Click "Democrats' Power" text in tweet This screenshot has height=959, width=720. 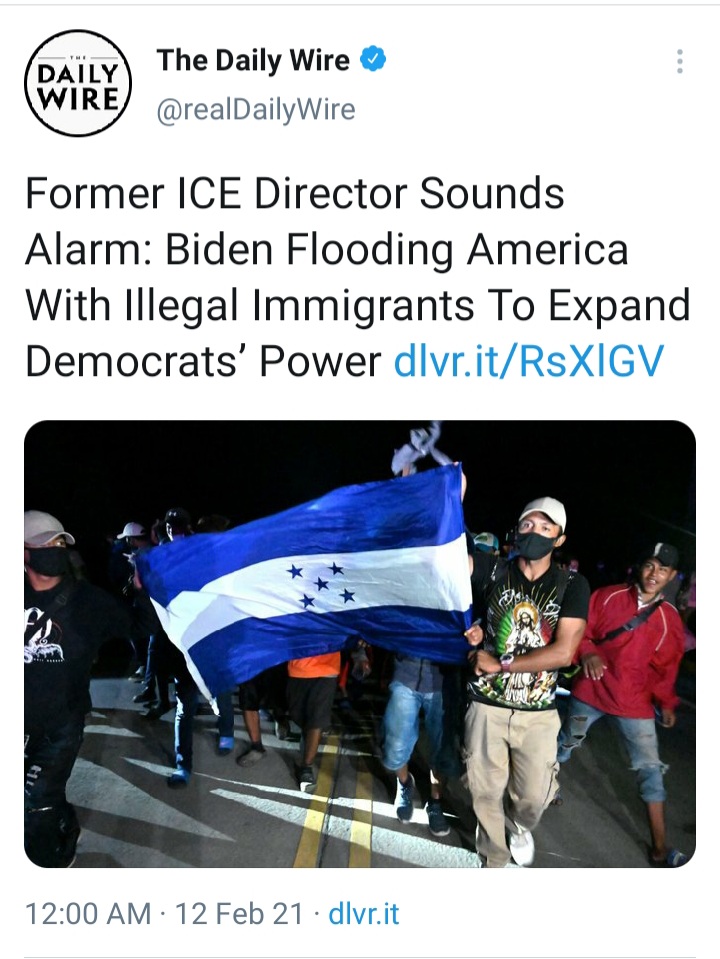point(203,361)
